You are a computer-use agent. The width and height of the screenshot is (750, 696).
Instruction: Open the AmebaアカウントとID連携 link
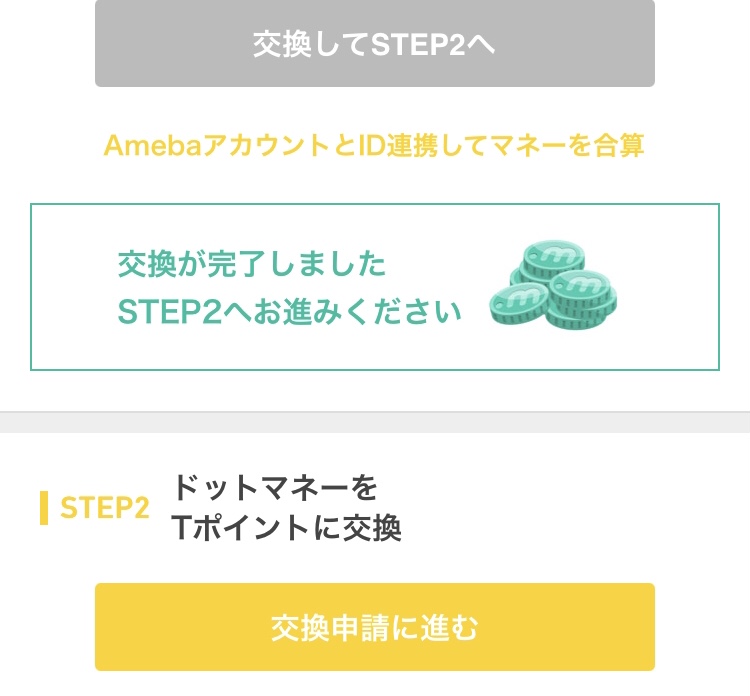(374, 146)
